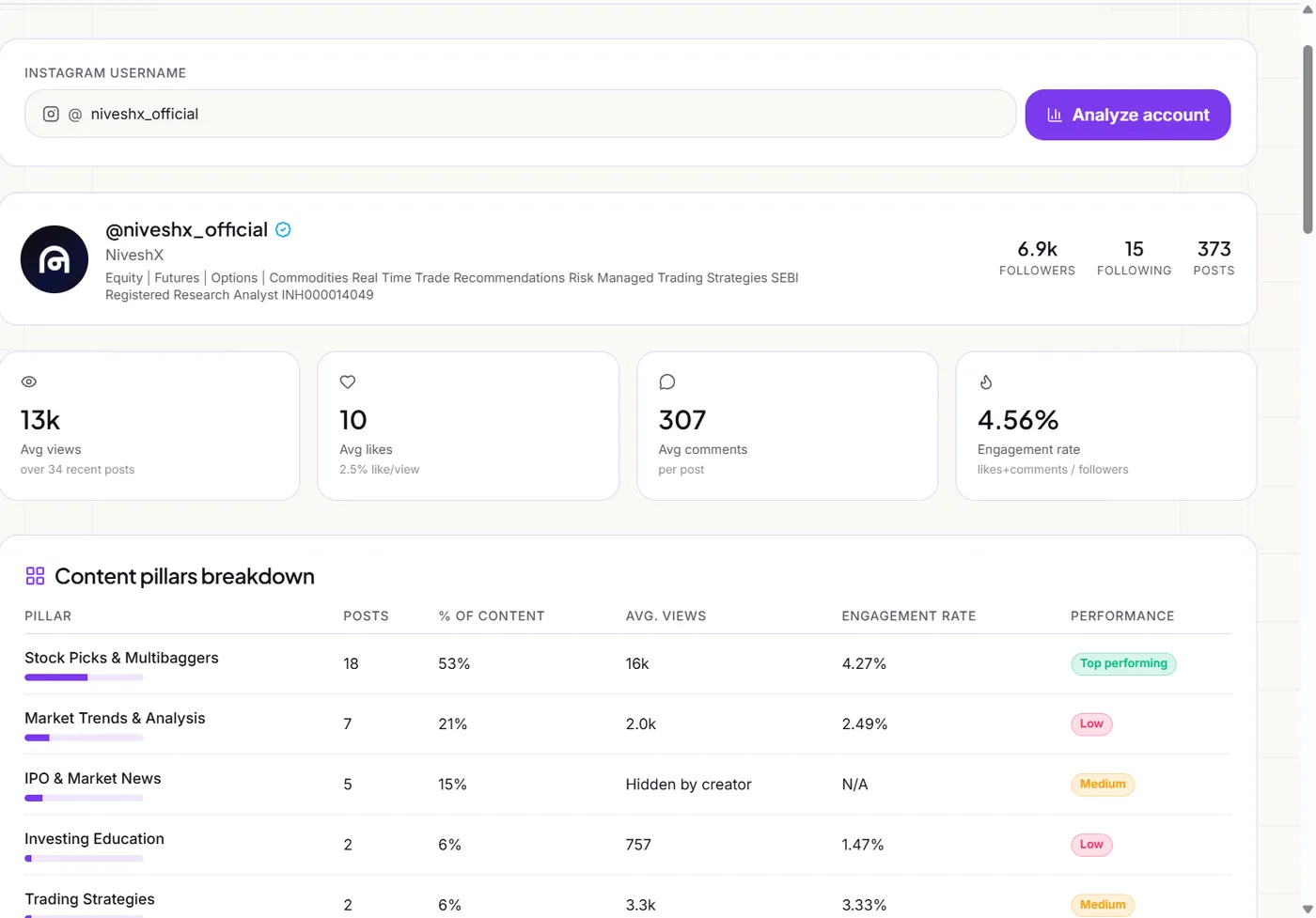Click the 4.27% engagement rate cell
The width and height of the screenshot is (1316, 918).
864,663
